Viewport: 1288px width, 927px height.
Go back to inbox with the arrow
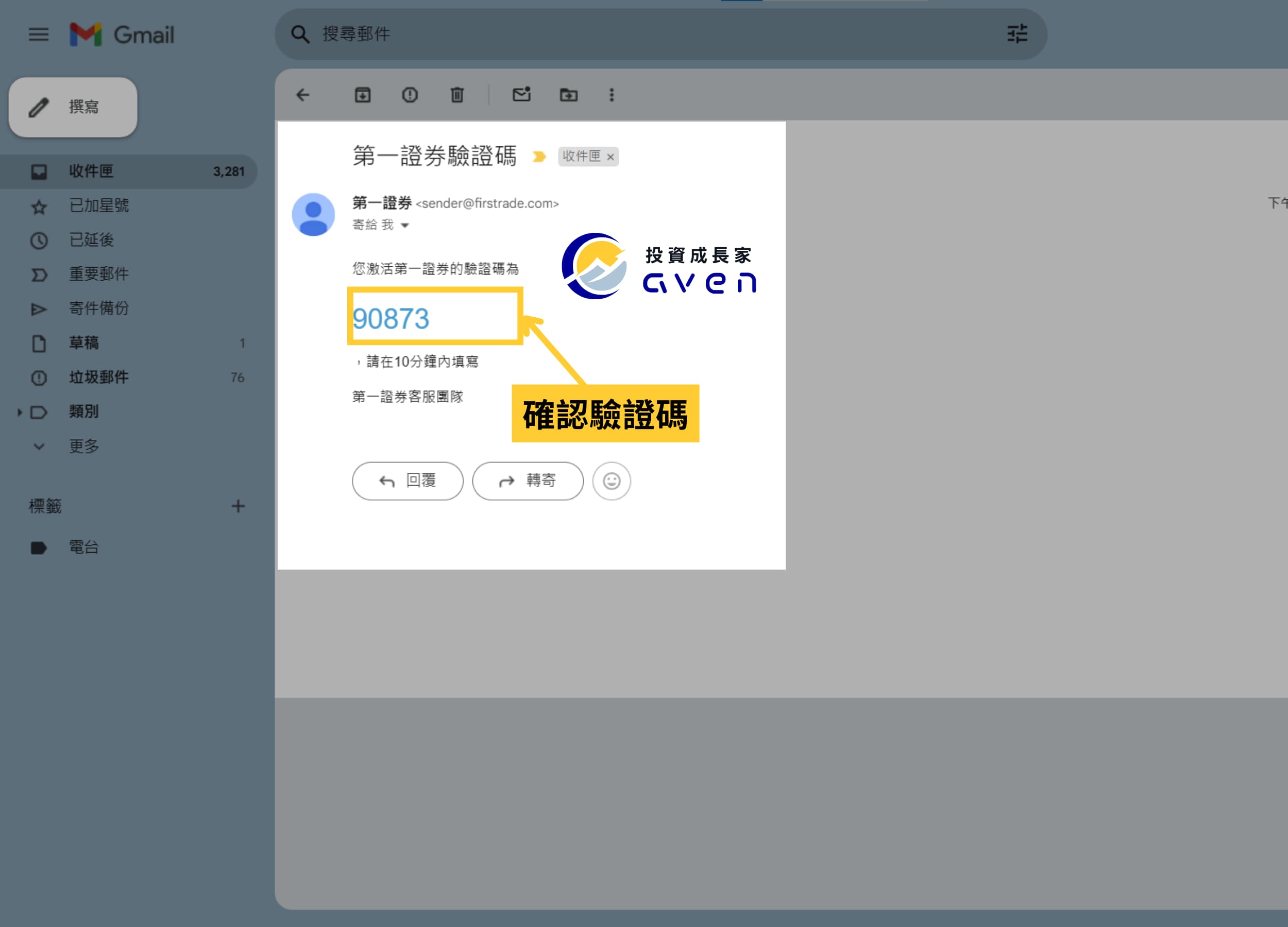click(x=303, y=95)
